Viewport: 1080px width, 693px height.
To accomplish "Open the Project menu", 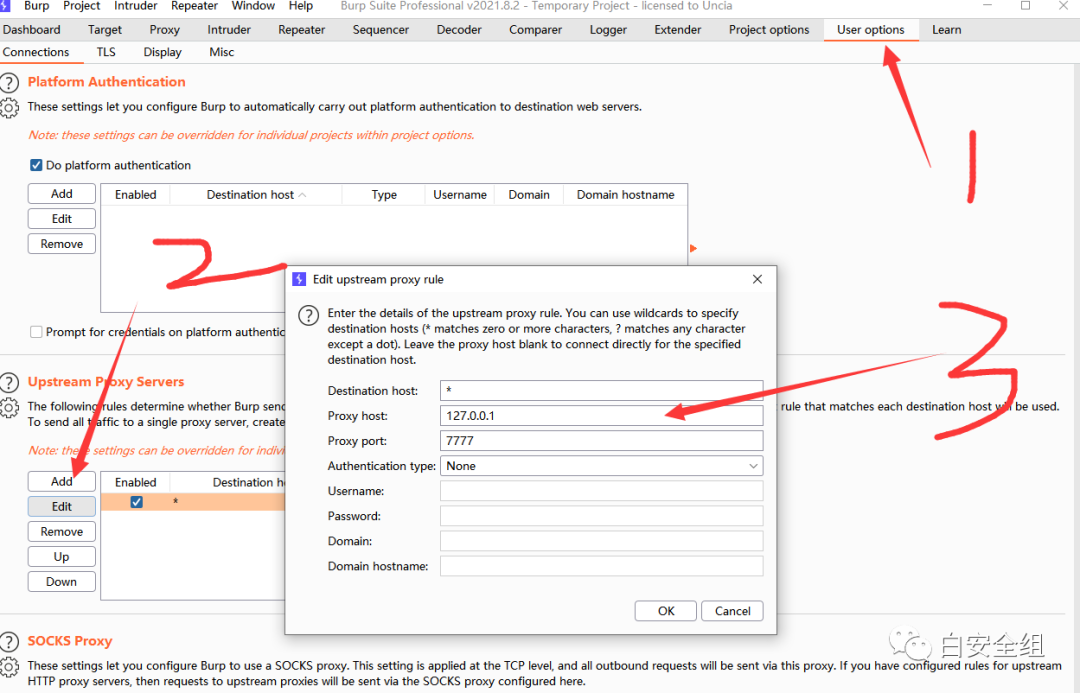I will [x=81, y=6].
